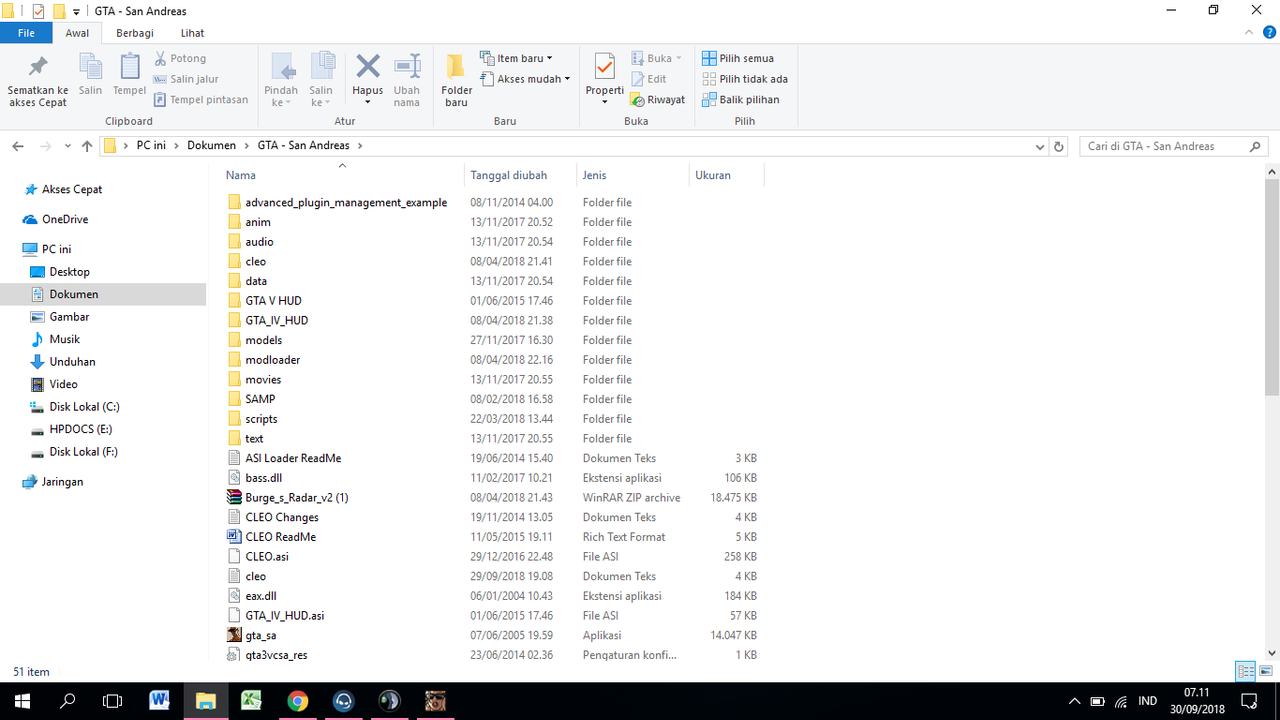Switch to the Lihat ribbon tab
Viewport: 1280px width, 720px height.
coord(192,33)
